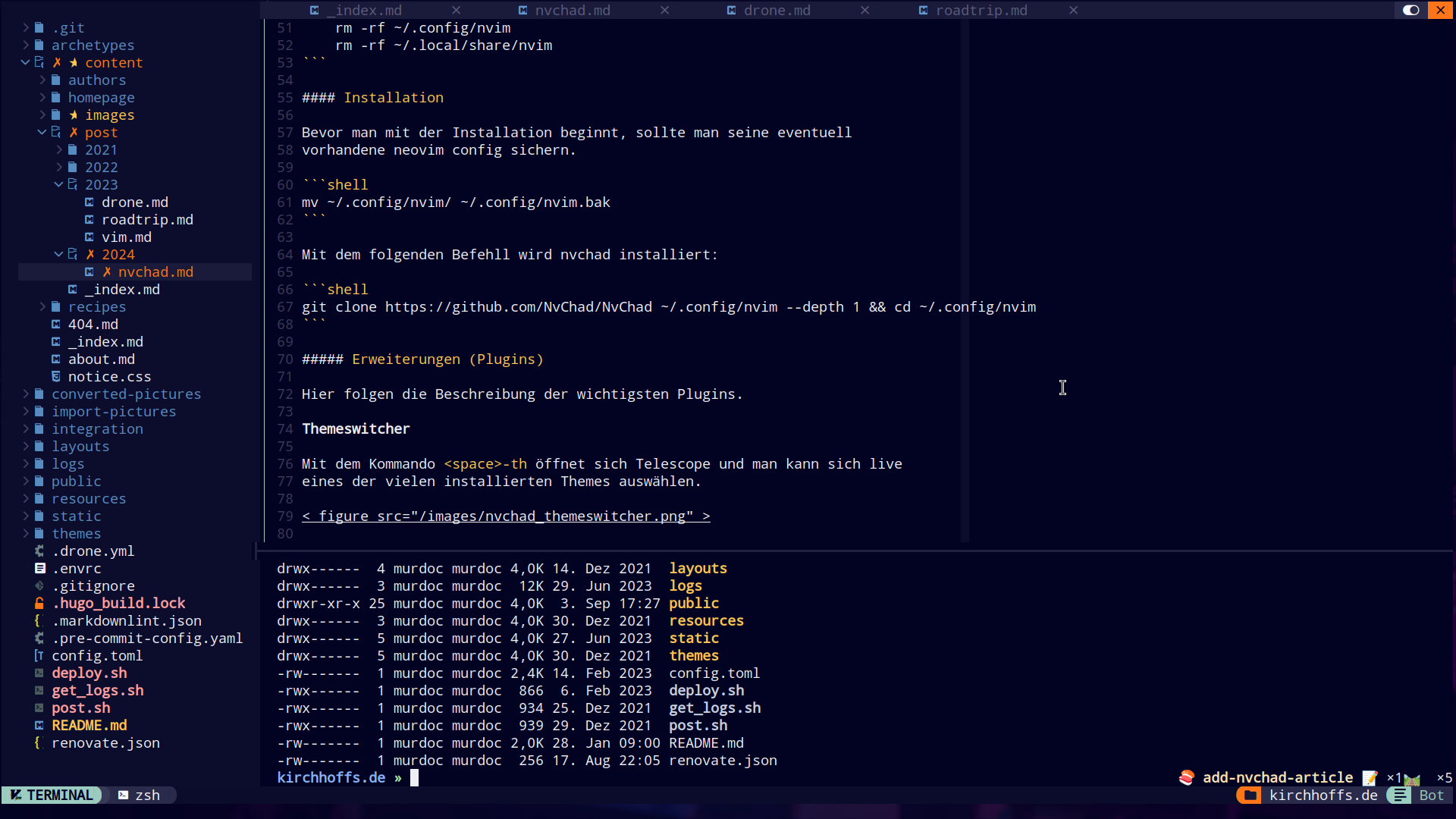1456x819 pixels.
Task: Click the deploy.sh script icon
Action: point(39,673)
